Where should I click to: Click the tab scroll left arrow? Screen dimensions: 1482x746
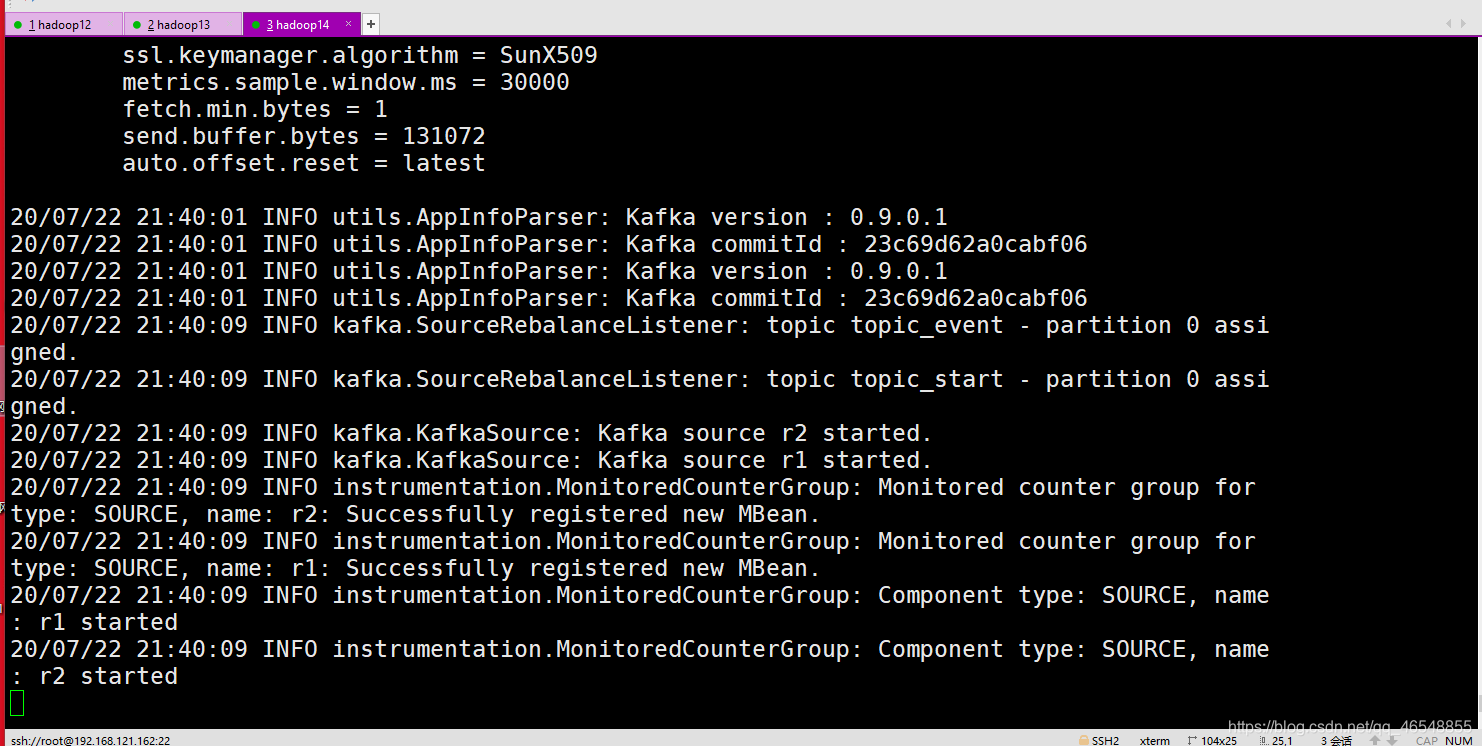click(1449, 23)
